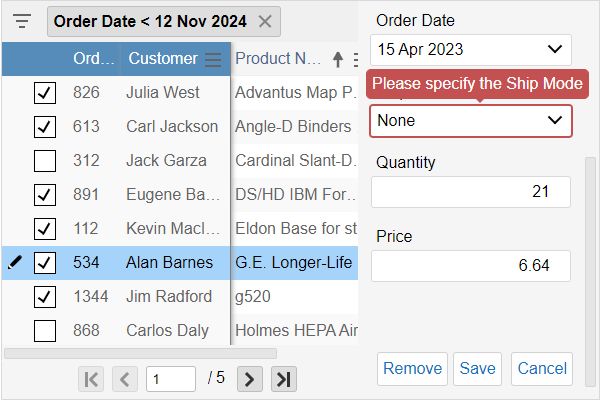
Task: Click the Order Date filter chip label
Action: pyautogui.click(x=150, y=21)
